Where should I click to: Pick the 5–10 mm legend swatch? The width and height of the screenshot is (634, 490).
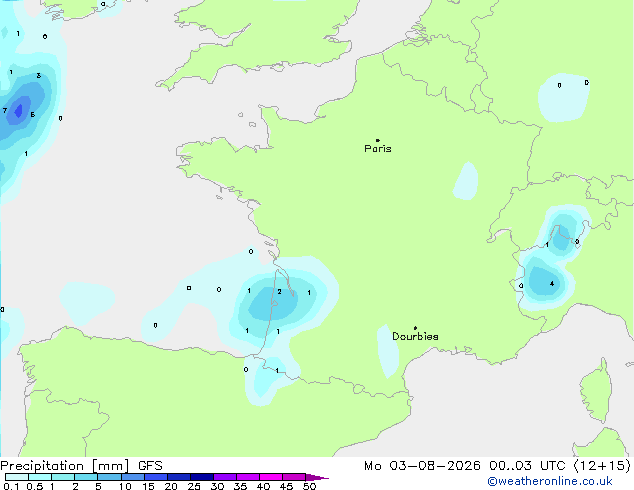[110, 477]
